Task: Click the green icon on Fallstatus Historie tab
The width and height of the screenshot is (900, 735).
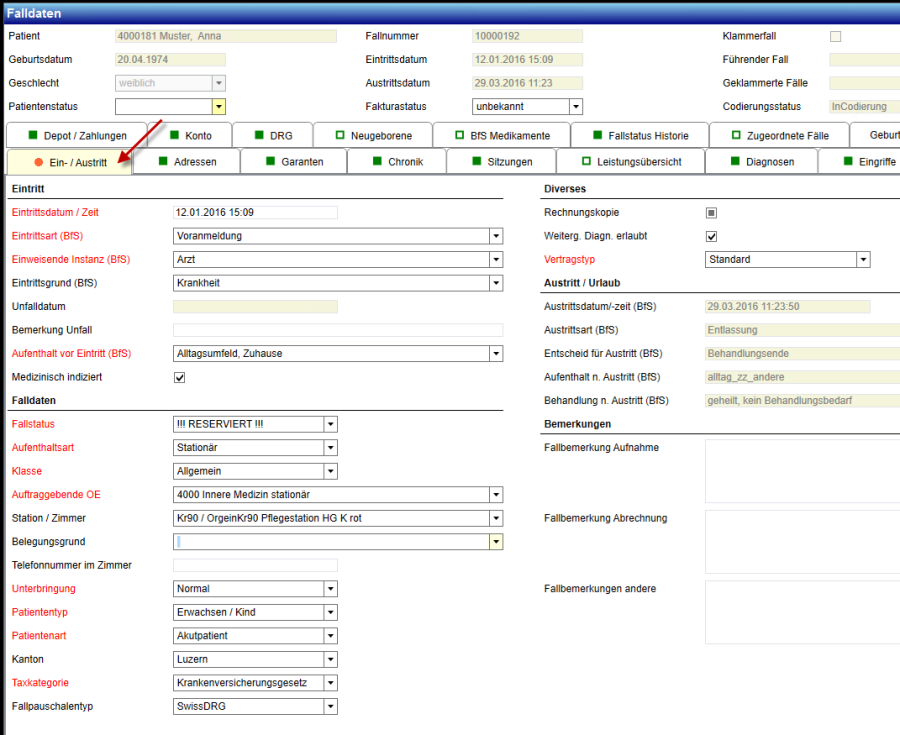Action: (597, 135)
